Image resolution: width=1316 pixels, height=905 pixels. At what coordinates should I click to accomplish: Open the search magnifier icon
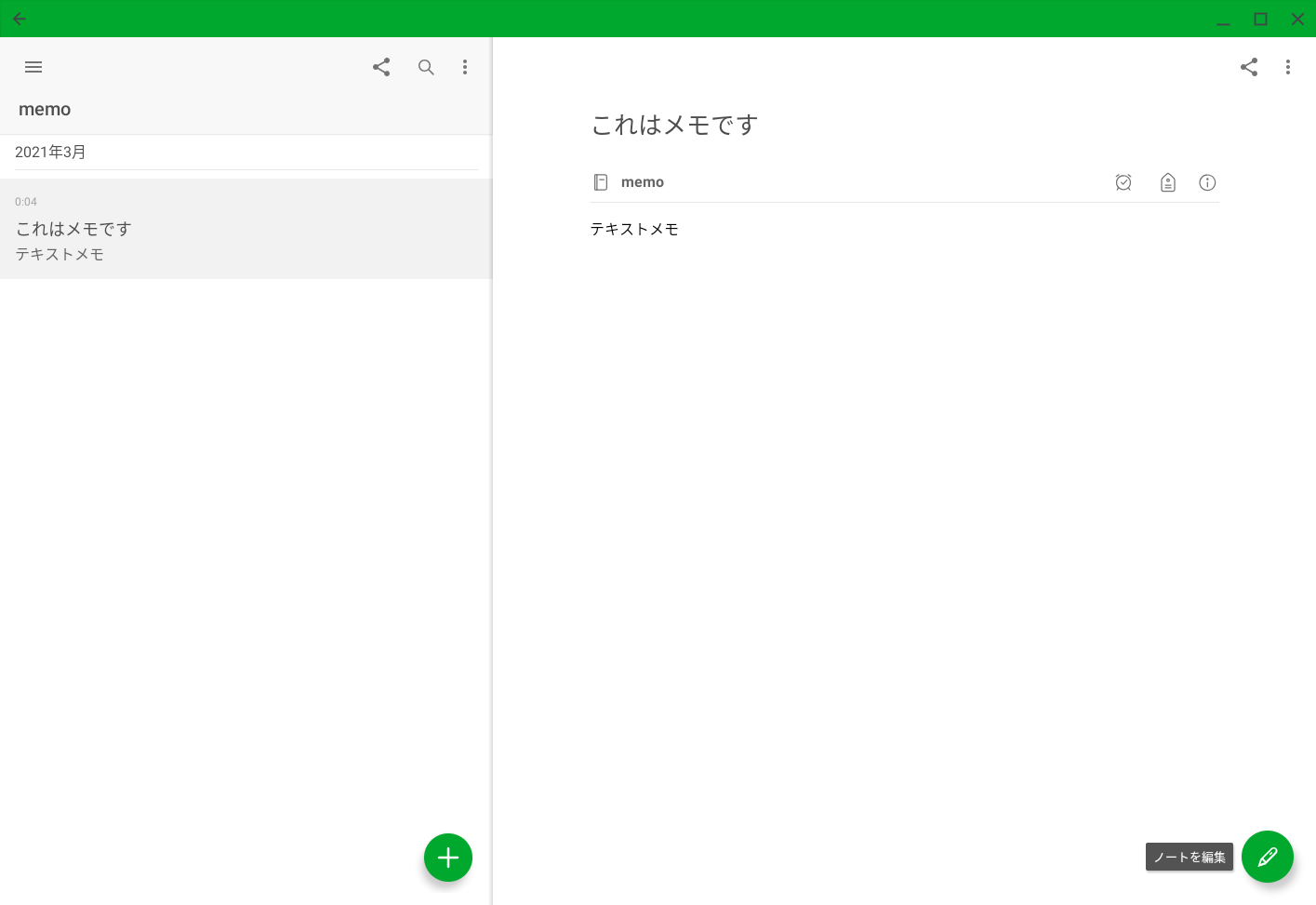[426, 67]
